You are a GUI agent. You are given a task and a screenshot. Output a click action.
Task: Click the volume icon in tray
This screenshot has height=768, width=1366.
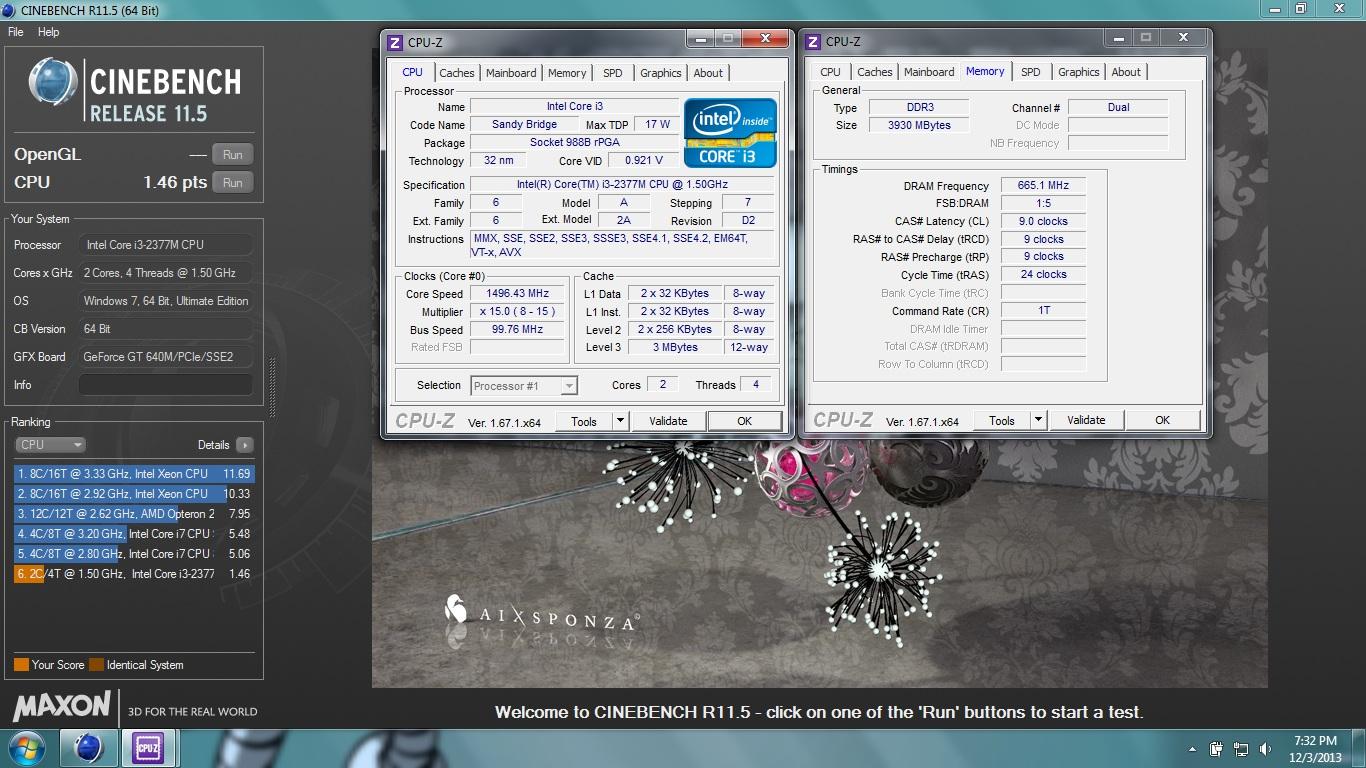coord(1267,749)
